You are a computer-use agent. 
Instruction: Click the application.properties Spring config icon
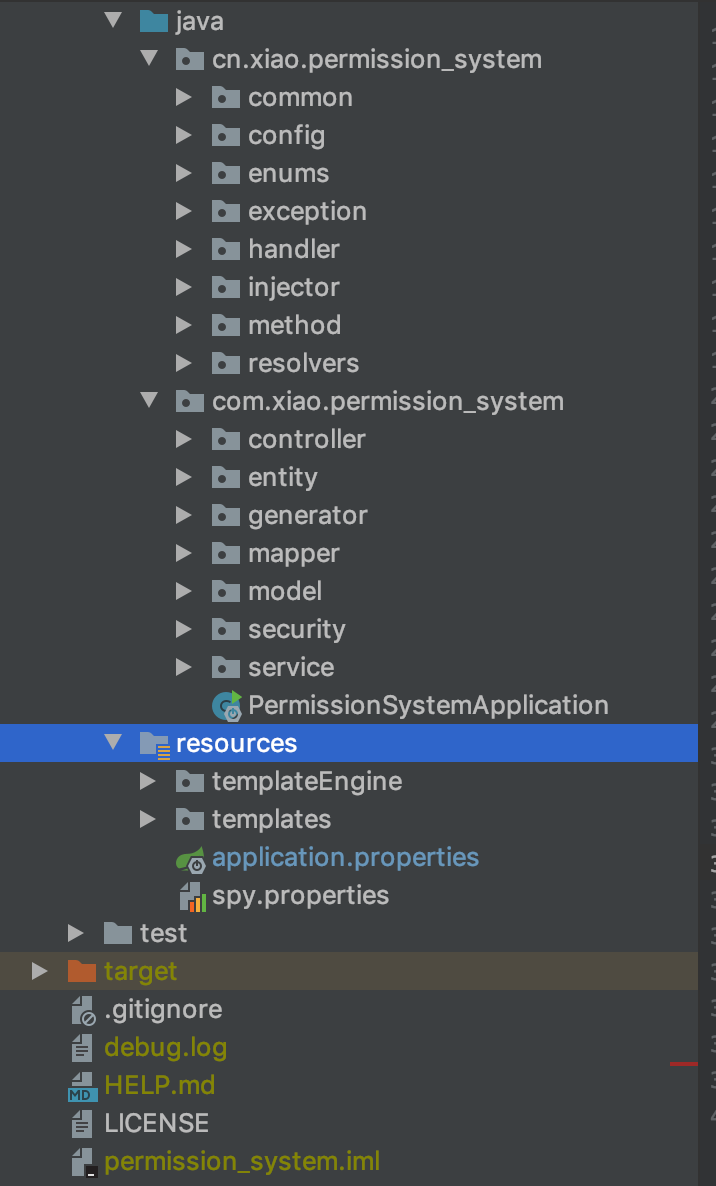[191, 859]
